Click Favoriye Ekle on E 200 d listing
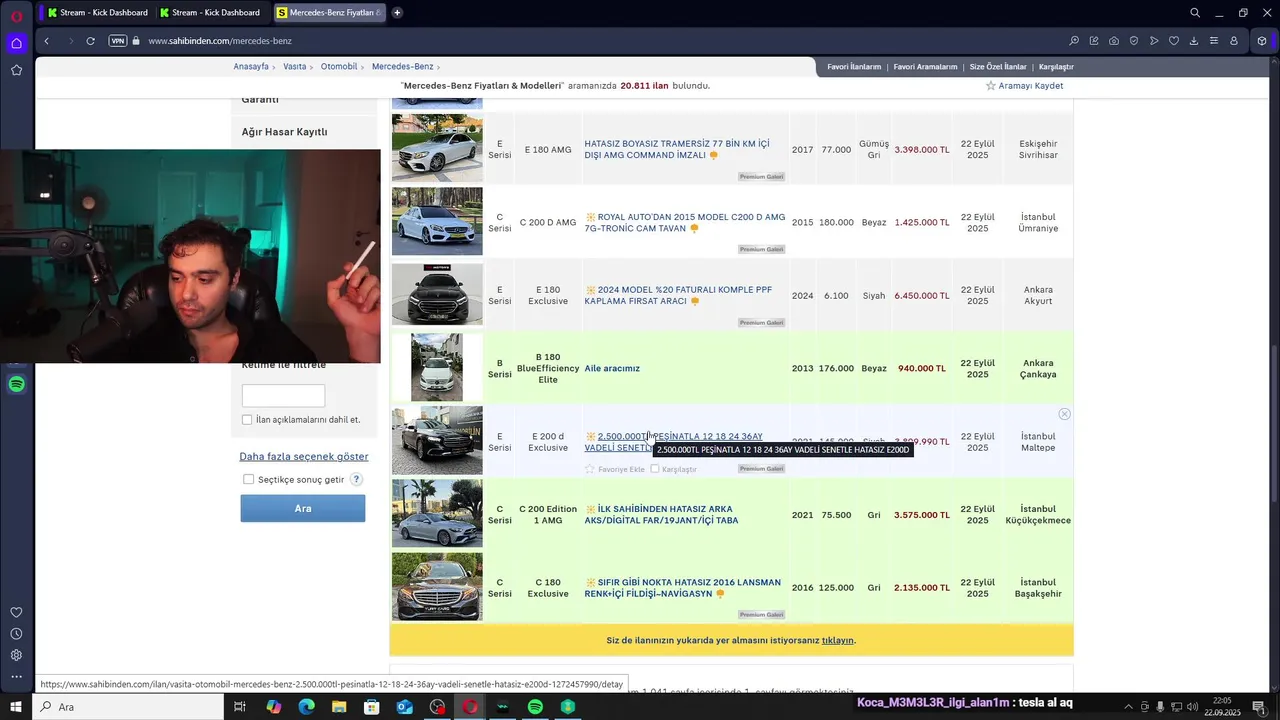 pos(615,469)
